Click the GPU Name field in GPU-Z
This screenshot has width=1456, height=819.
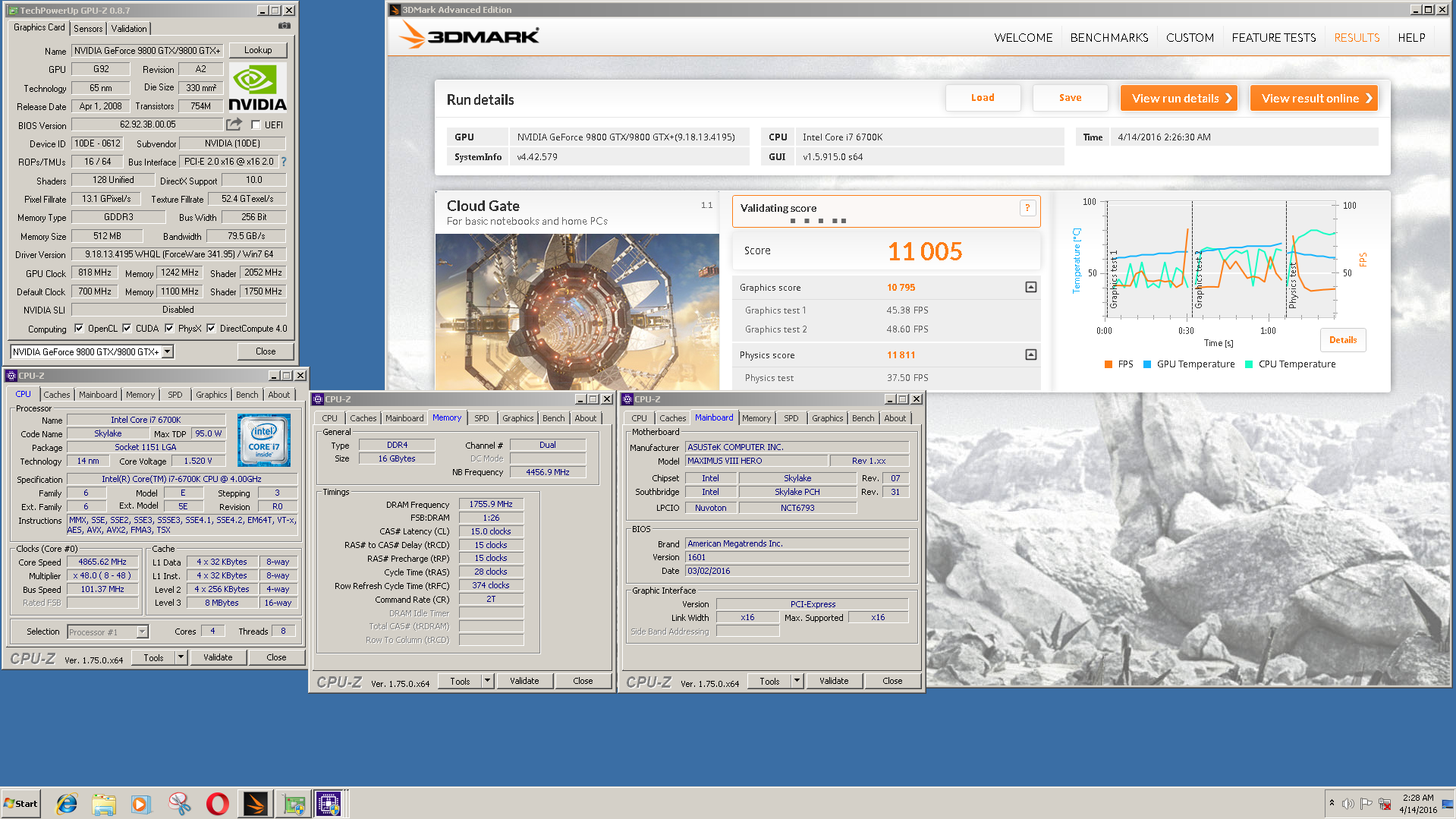click(x=147, y=51)
